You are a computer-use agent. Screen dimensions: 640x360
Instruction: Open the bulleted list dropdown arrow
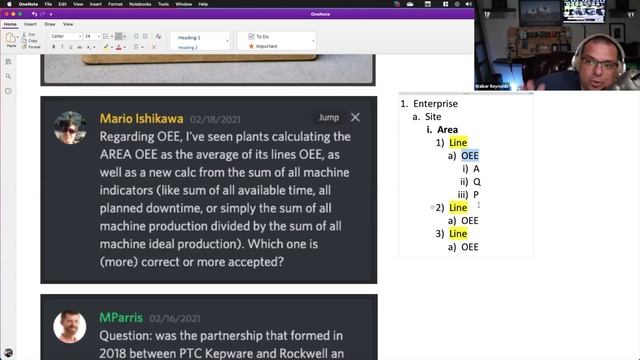coord(111,36)
